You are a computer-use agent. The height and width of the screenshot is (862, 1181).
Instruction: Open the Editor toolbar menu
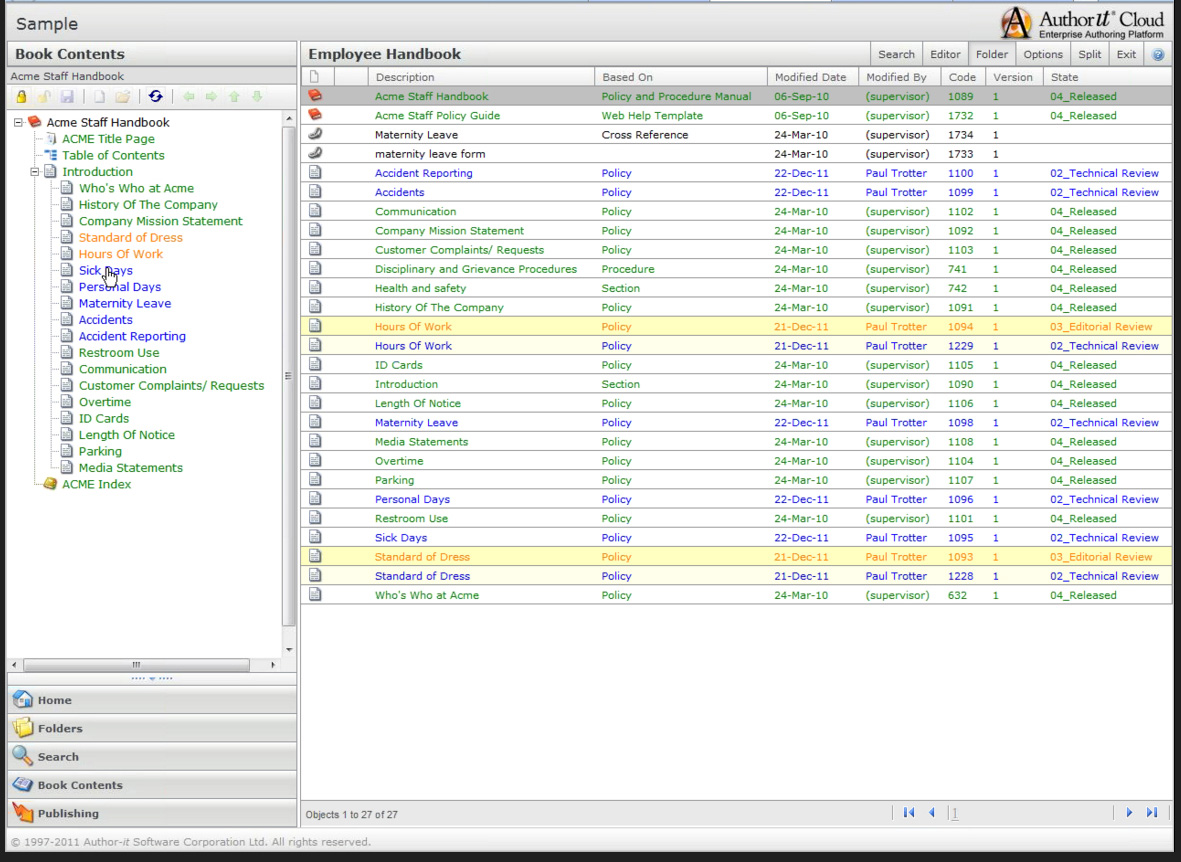[944, 54]
